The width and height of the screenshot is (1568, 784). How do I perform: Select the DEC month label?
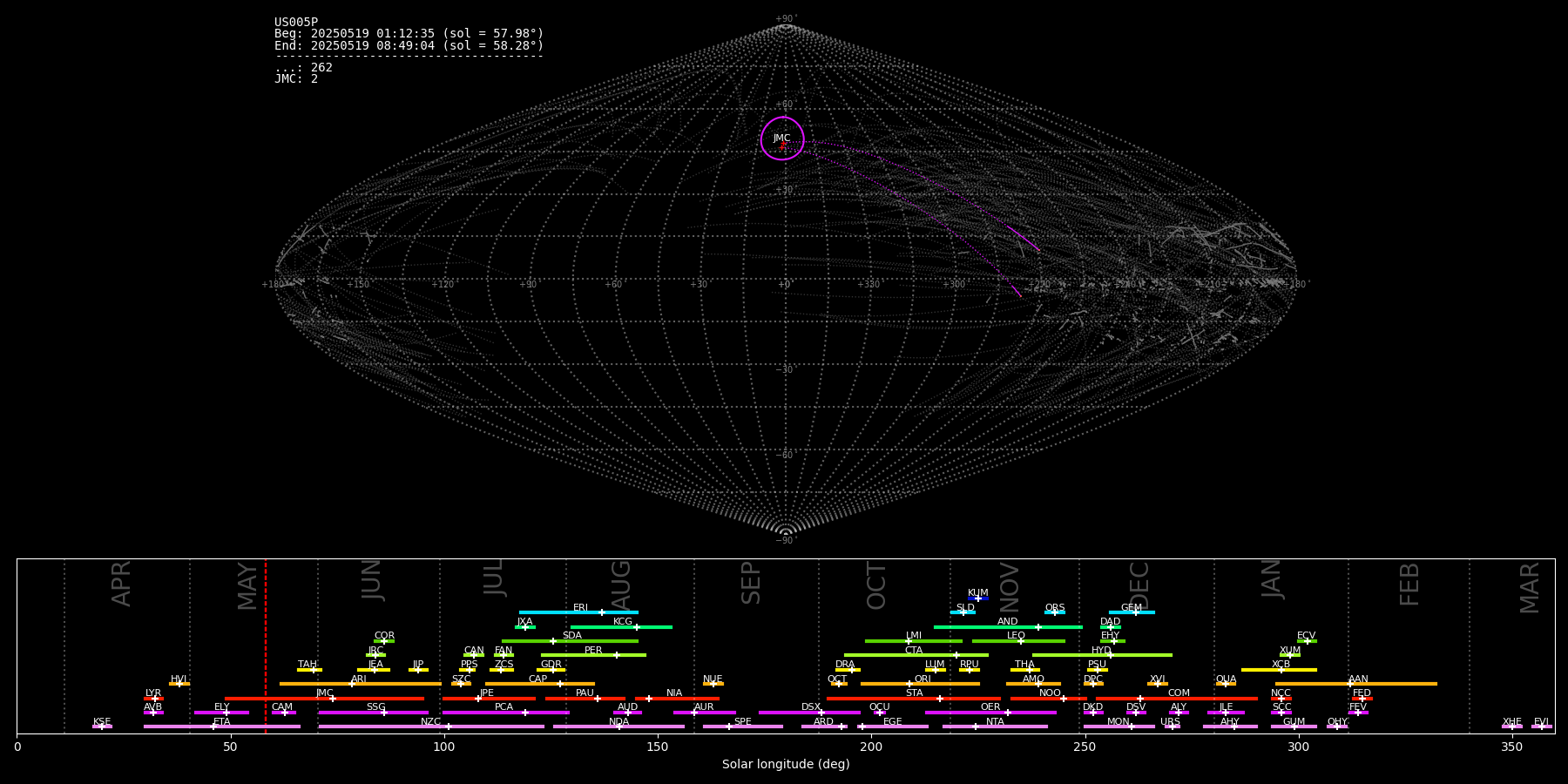(x=1139, y=585)
